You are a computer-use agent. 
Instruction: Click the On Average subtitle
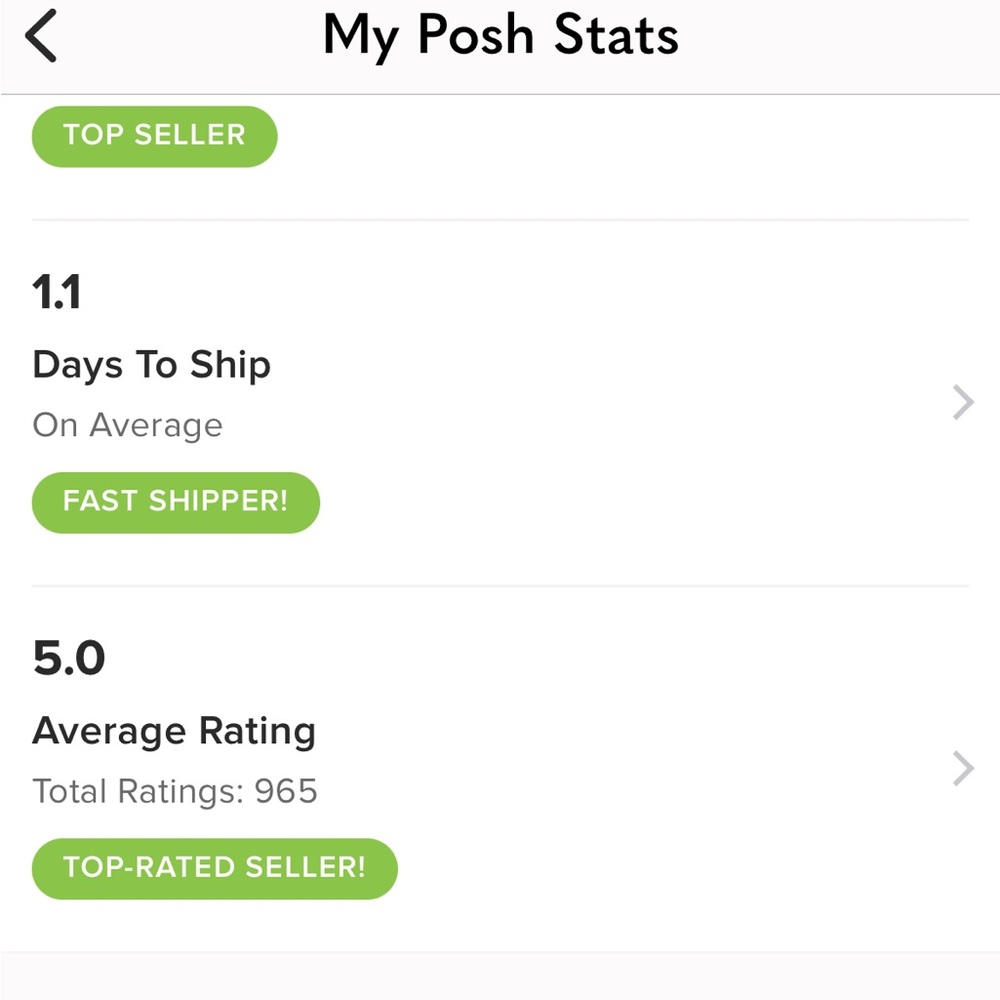pos(127,426)
